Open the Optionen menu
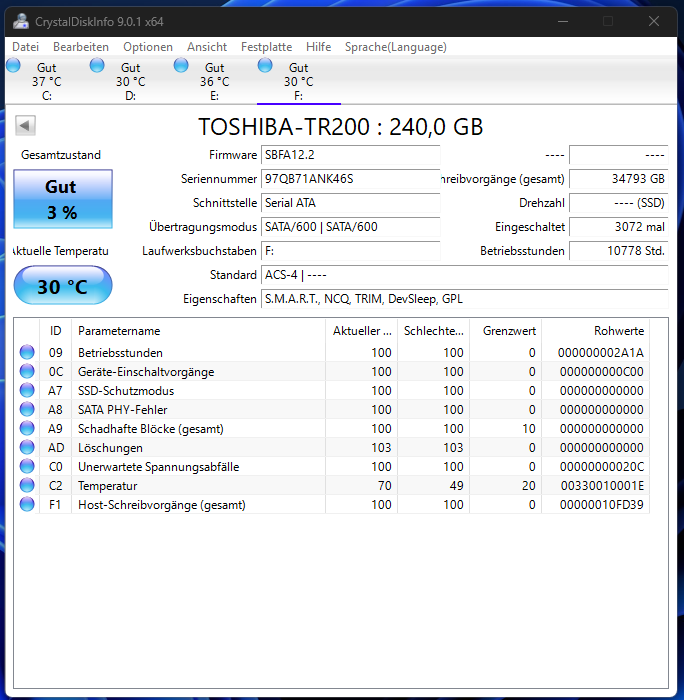 tap(148, 47)
